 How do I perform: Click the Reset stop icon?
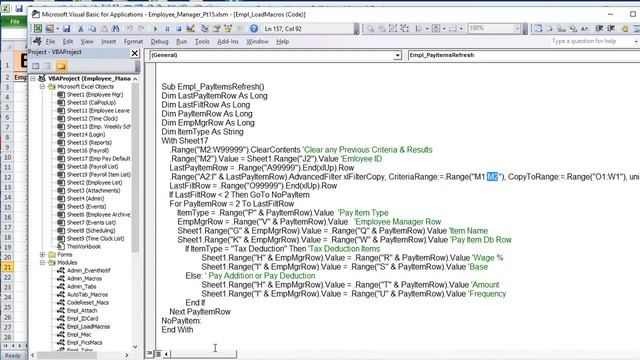click(x=179, y=29)
